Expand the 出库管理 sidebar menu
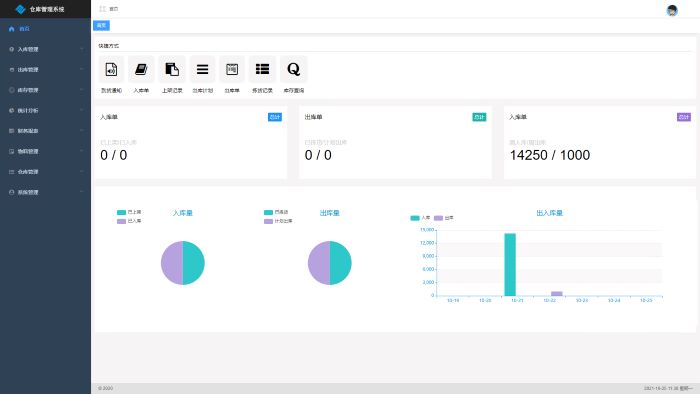The width and height of the screenshot is (700, 394). tap(46, 70)
